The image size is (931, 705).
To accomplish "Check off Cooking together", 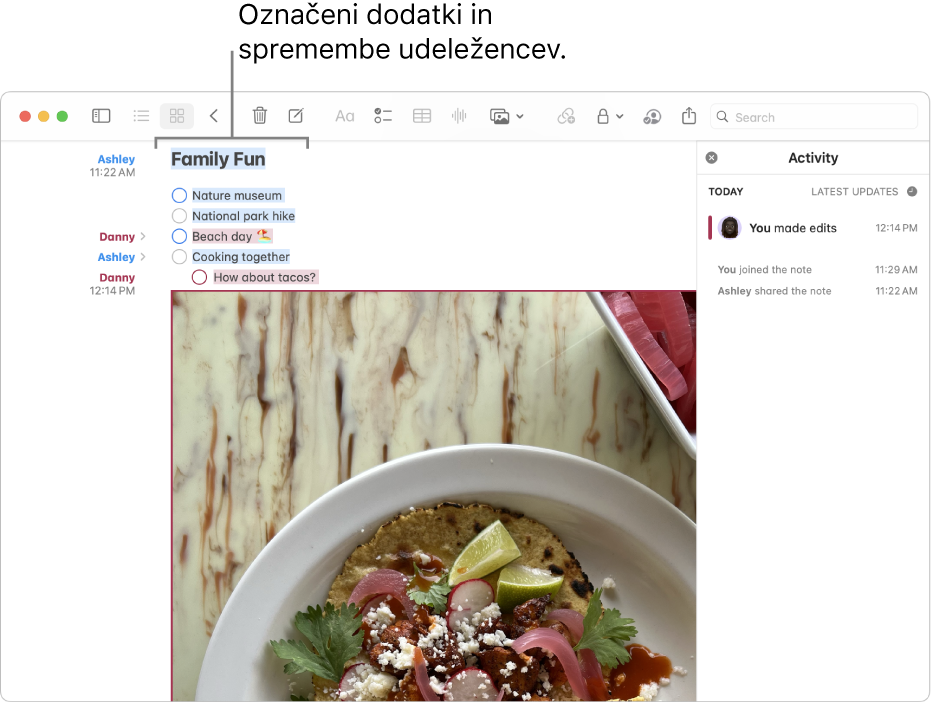I will [x=179, y=257].
